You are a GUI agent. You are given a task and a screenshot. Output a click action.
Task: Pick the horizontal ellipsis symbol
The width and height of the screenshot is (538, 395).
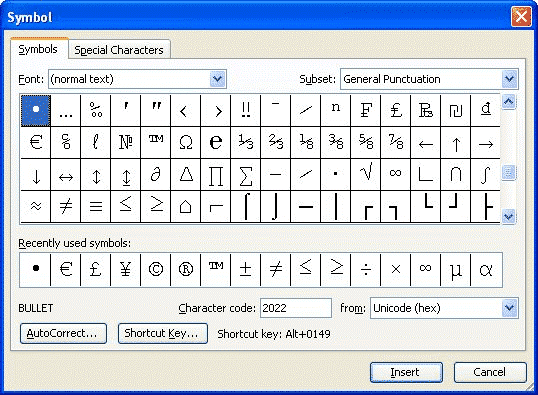[x=66, y=111]
